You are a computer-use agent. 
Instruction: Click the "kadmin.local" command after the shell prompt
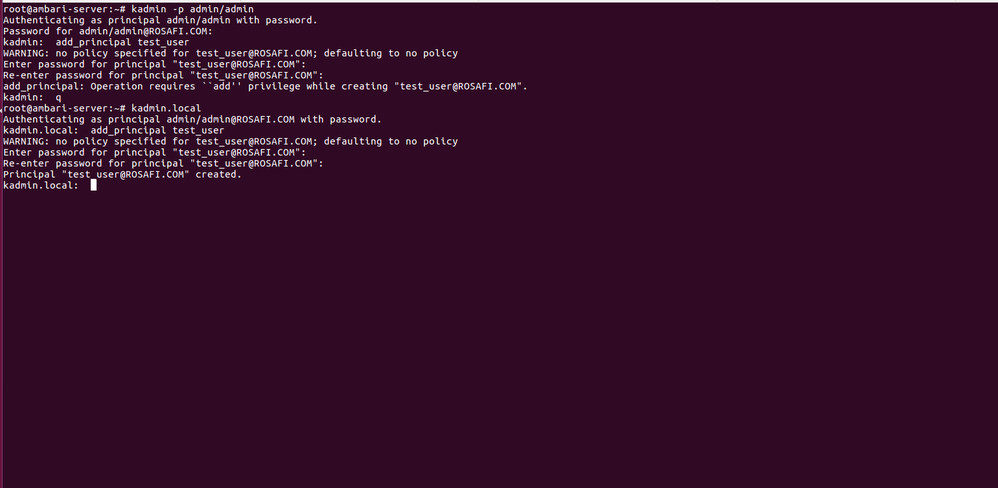coord(166,108)
